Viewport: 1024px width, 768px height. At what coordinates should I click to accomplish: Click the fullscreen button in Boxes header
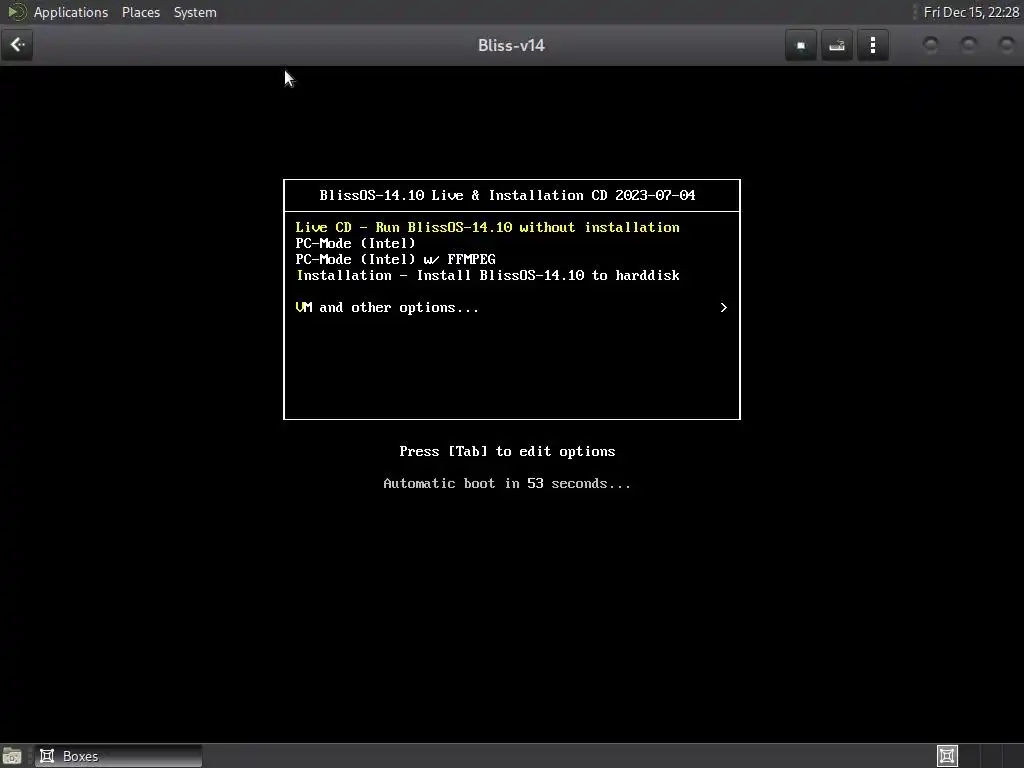801,46
